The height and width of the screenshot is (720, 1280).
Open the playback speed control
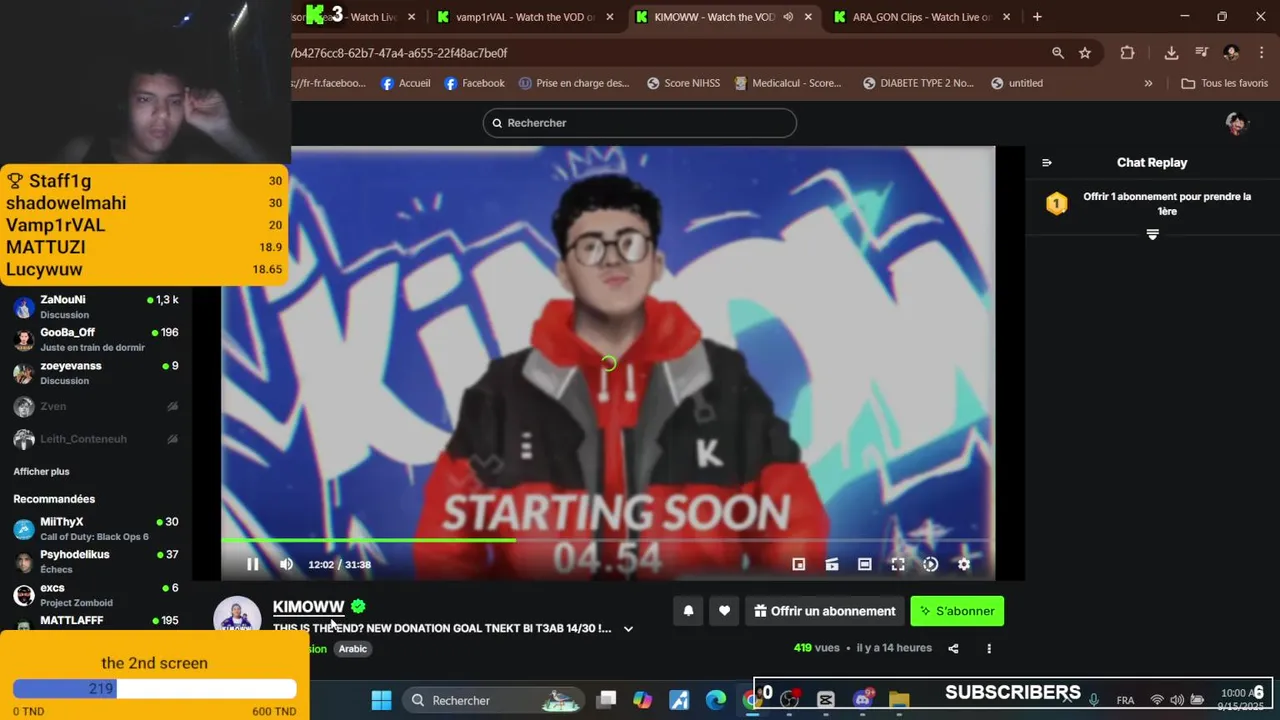[931, 564]
